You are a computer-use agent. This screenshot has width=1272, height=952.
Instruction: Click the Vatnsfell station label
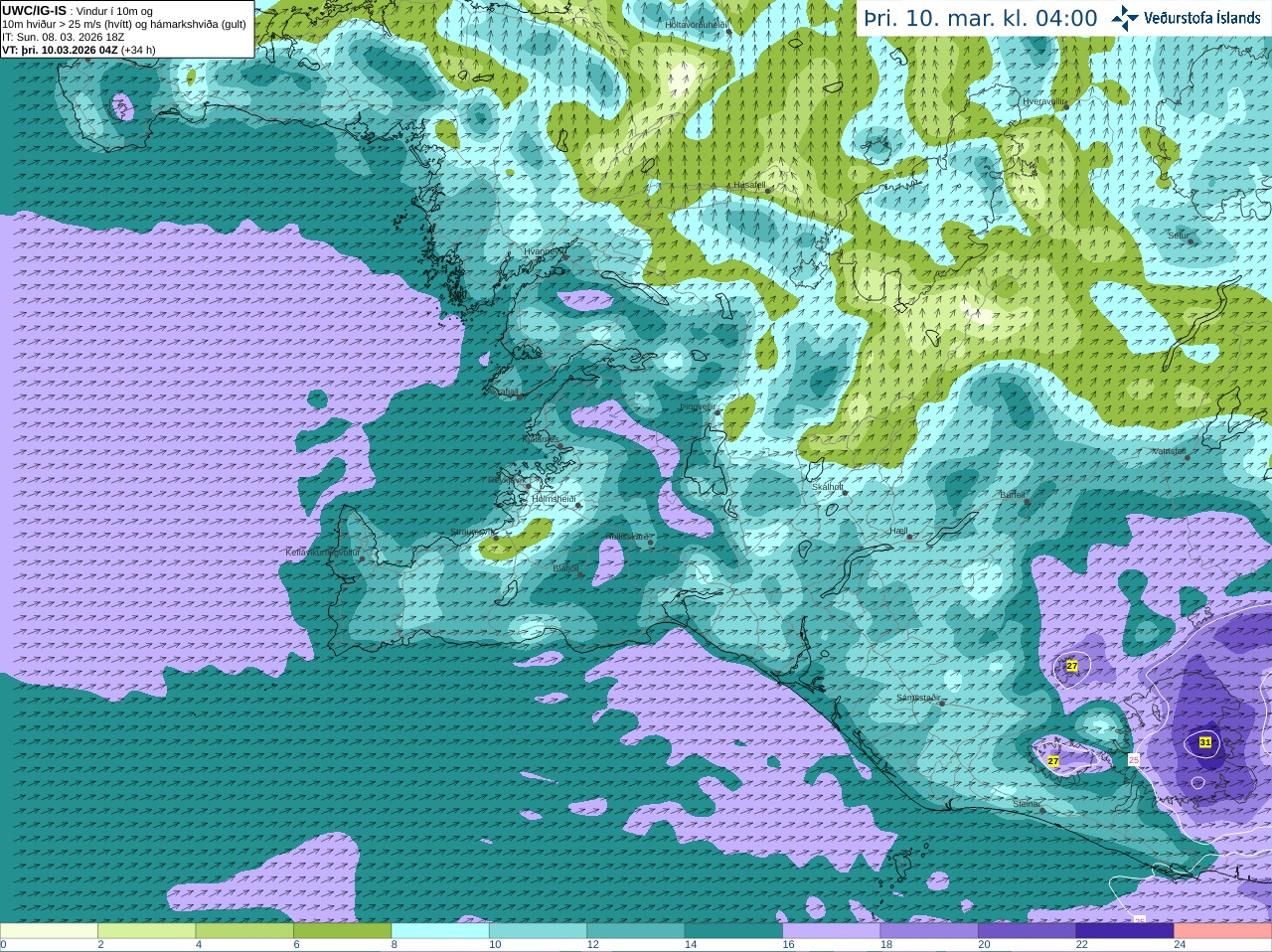pyautogui.click(x=1169, y=451)
